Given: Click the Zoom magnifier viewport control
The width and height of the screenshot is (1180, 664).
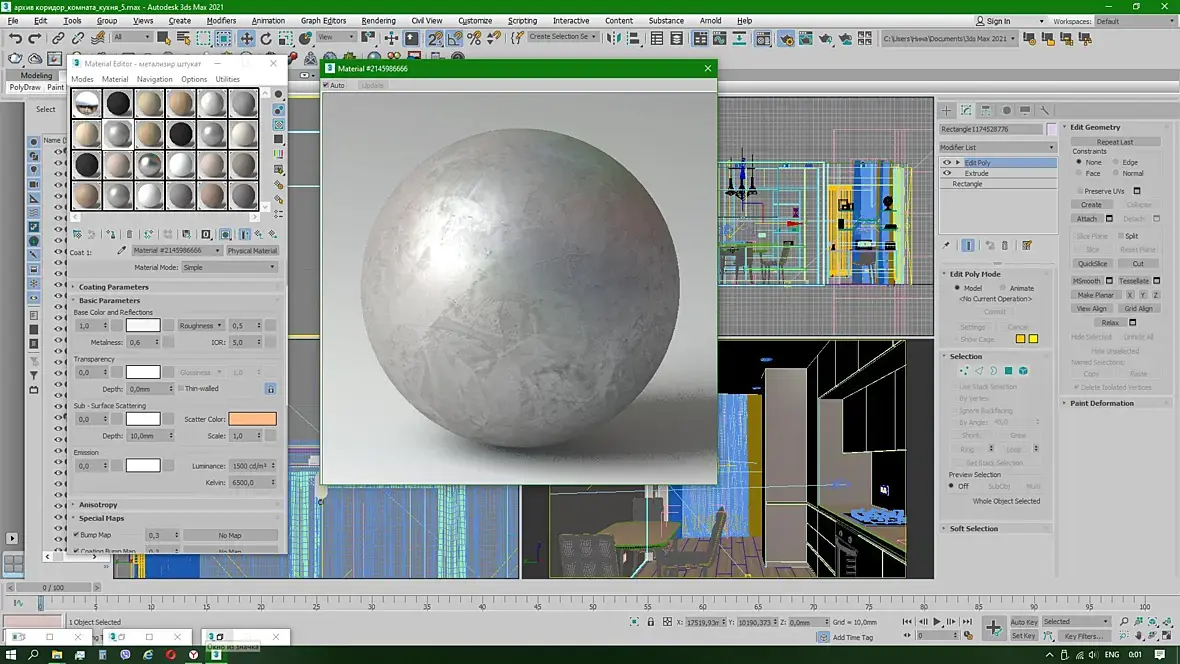Looking at the screenshot, I should click(1124, 622).
